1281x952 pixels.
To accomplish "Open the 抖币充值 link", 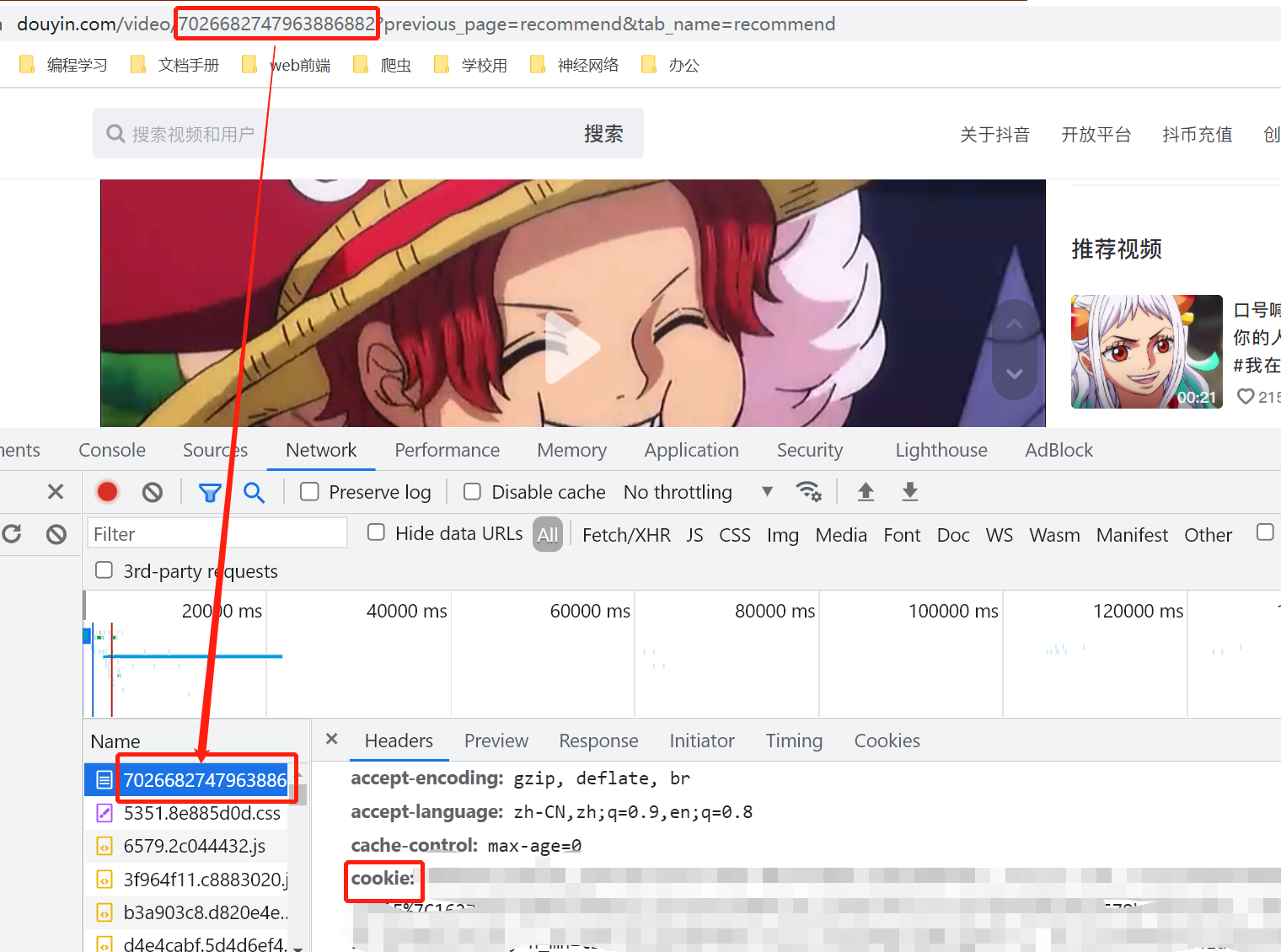I will point(1198,135).
